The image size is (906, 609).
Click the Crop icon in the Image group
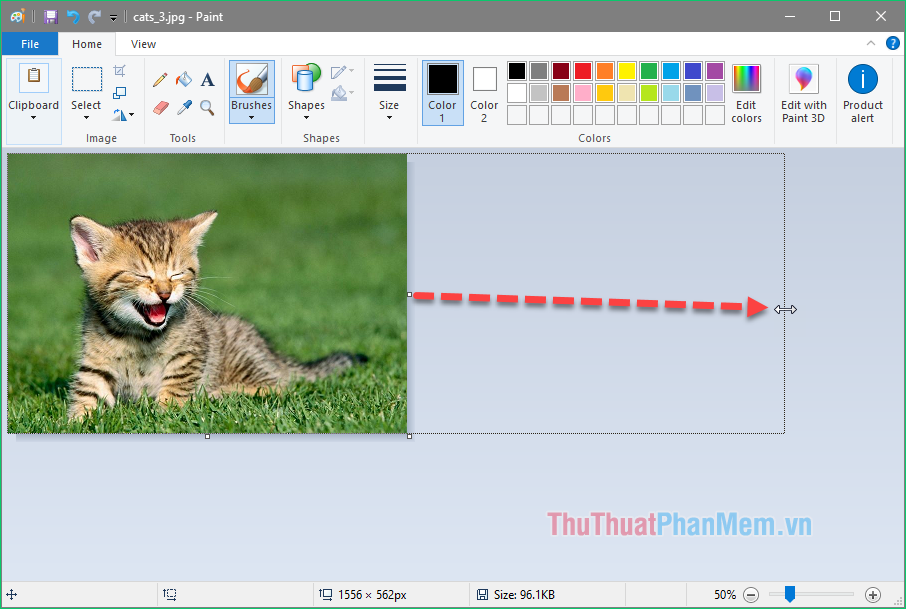pyautogui.click(x=121, y=69)
